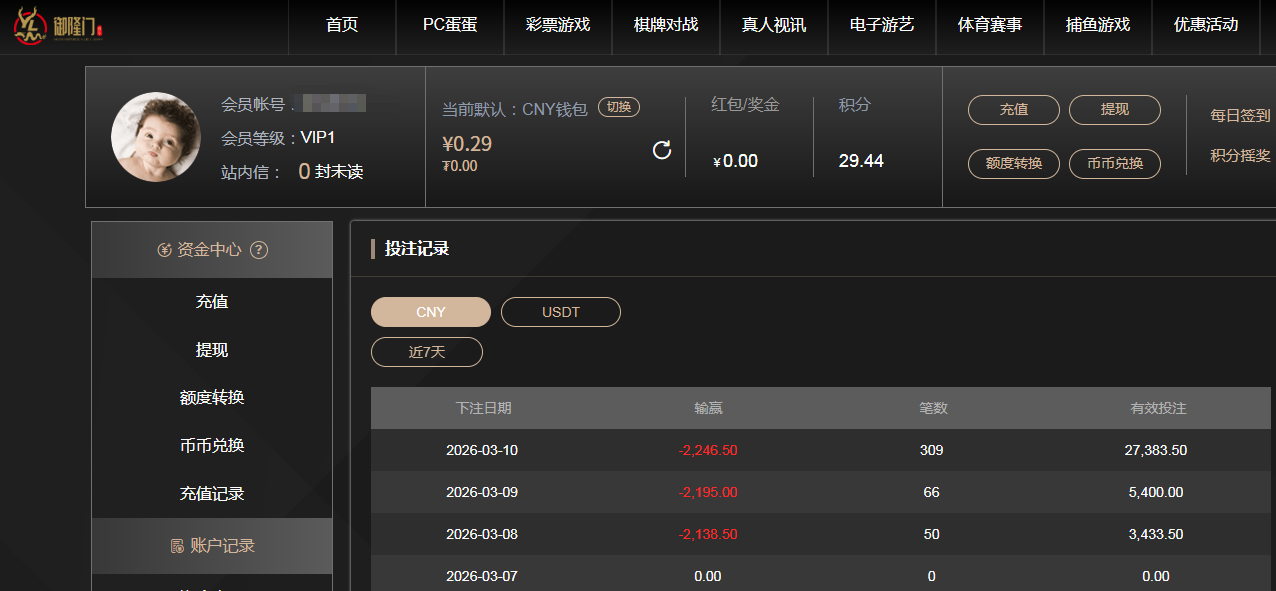
Task: Open 真人视讯 from the navigation bar
Action: (774, 25)
